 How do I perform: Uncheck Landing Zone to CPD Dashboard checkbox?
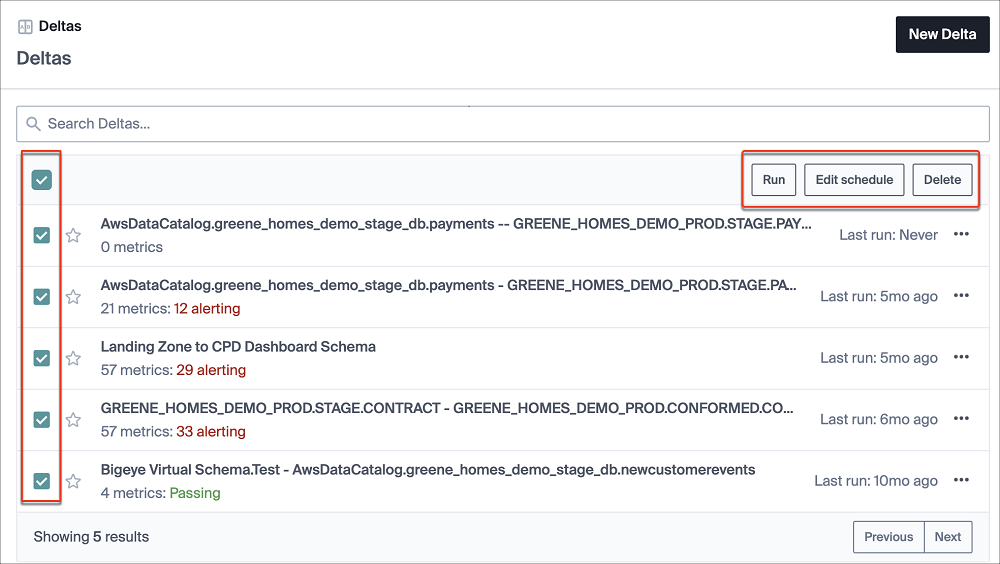tap(41, 359)
